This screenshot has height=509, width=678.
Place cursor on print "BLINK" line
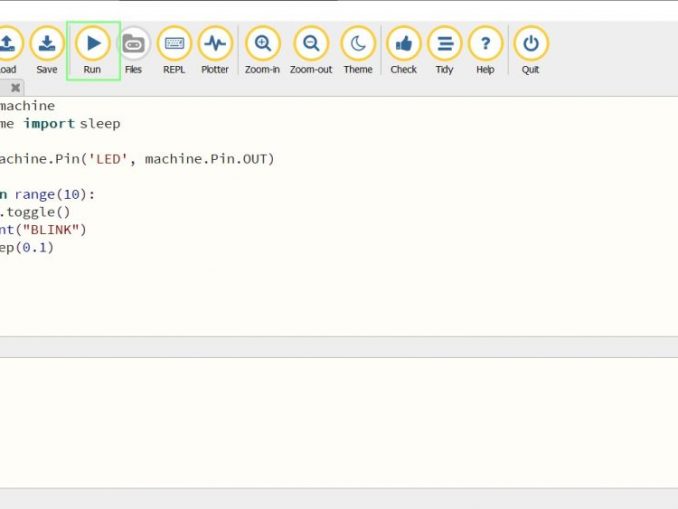(43, 230)
